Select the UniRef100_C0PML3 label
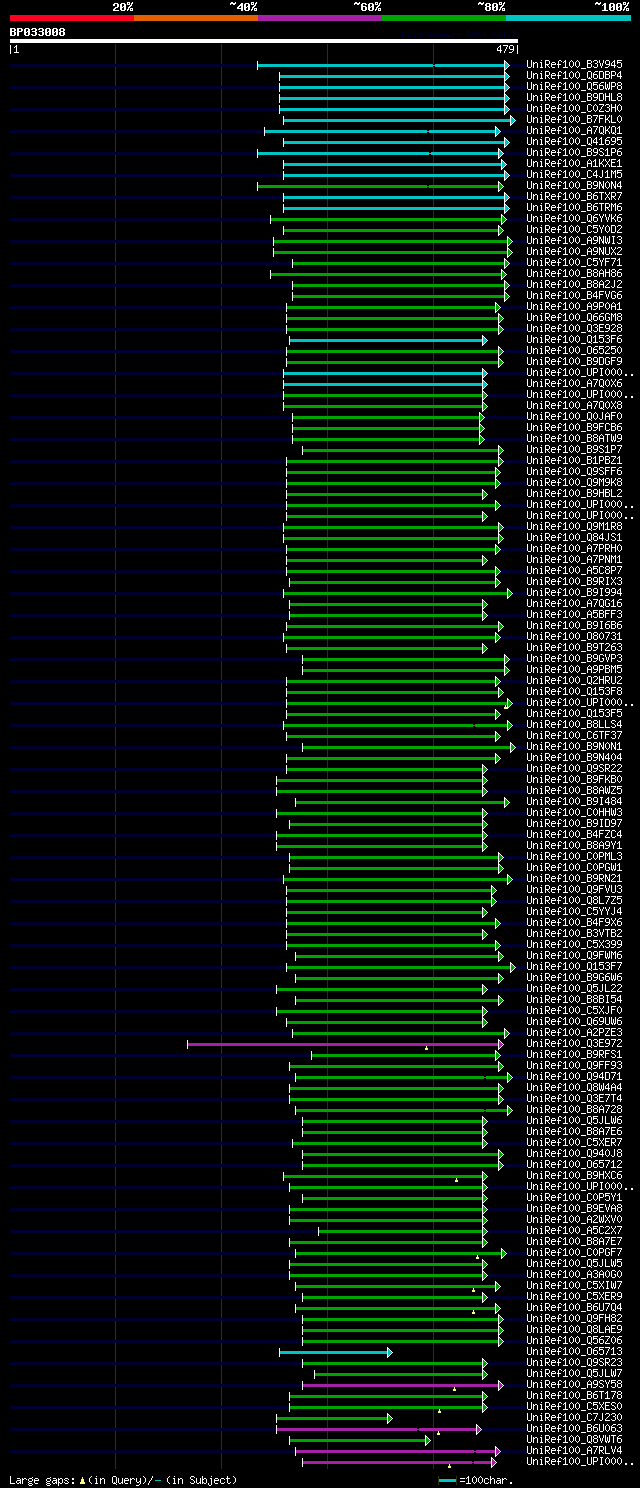 tap(574, 857)
